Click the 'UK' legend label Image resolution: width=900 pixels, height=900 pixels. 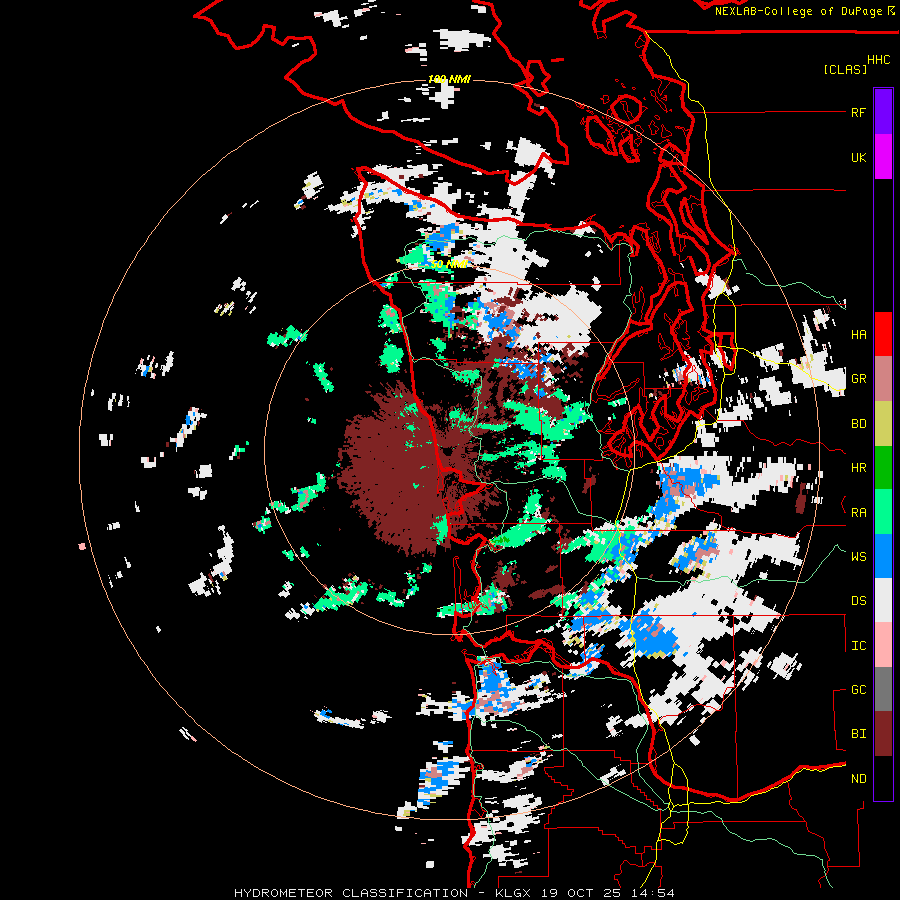[858, 157]
